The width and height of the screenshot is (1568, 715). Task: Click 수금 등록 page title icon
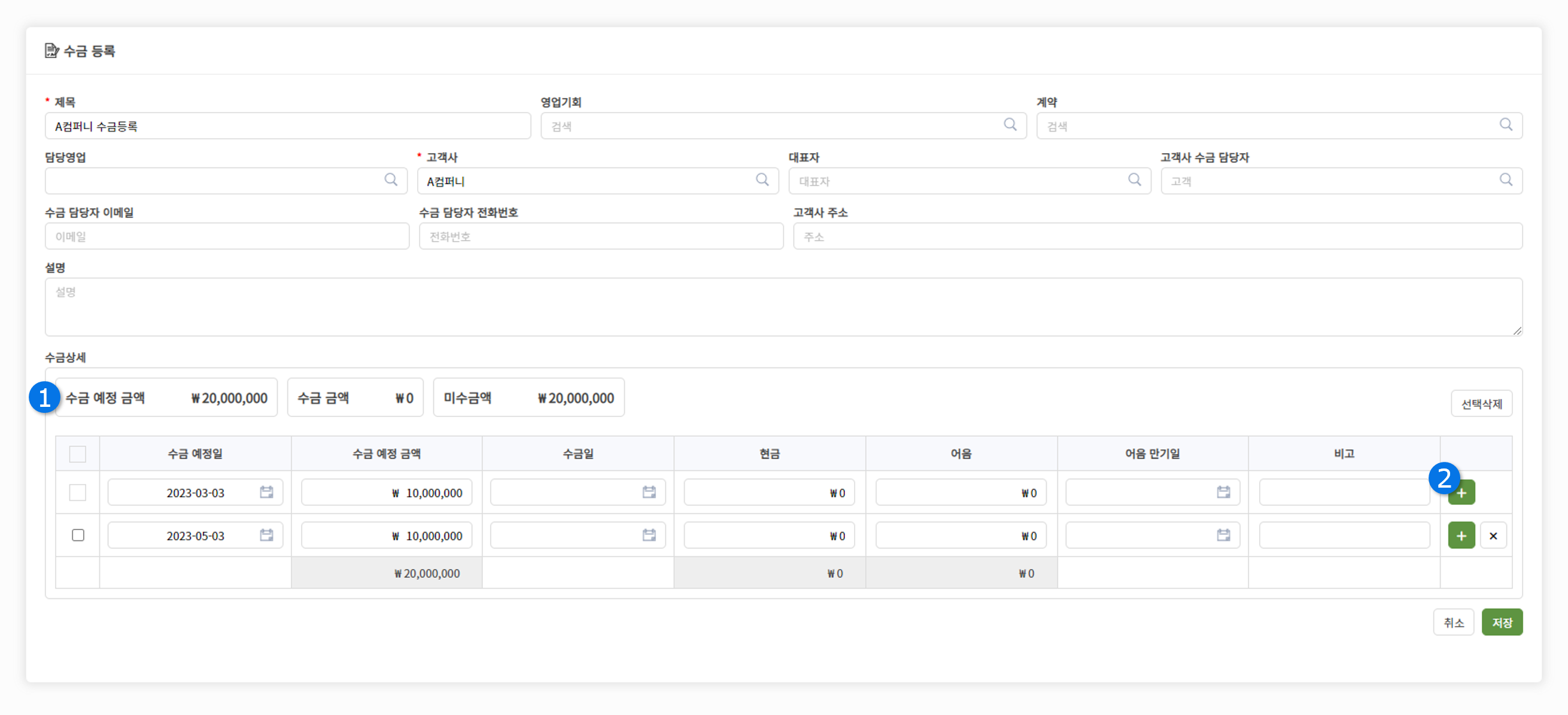pyautogui.click(x=51, y=50)
